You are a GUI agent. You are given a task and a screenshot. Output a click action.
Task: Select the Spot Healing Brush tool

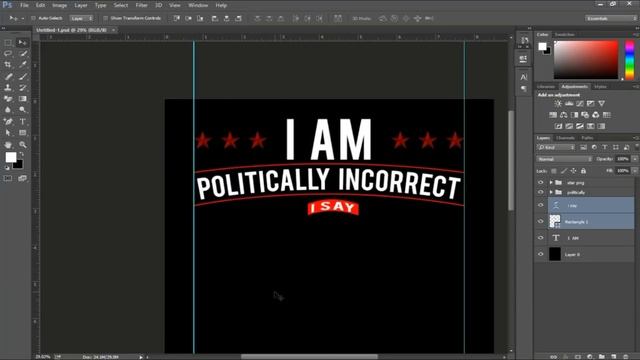(x=8, y=76)
